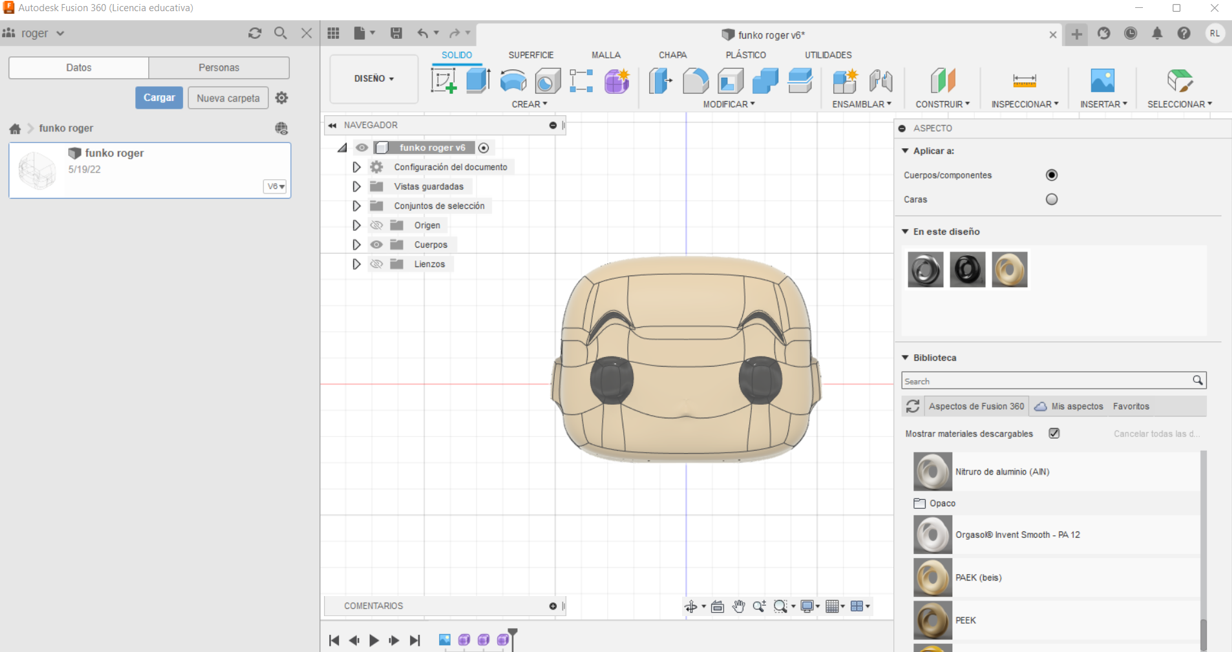Pick the beige material swatch in this design
Screen dimensions: 1232x652
1009,270
